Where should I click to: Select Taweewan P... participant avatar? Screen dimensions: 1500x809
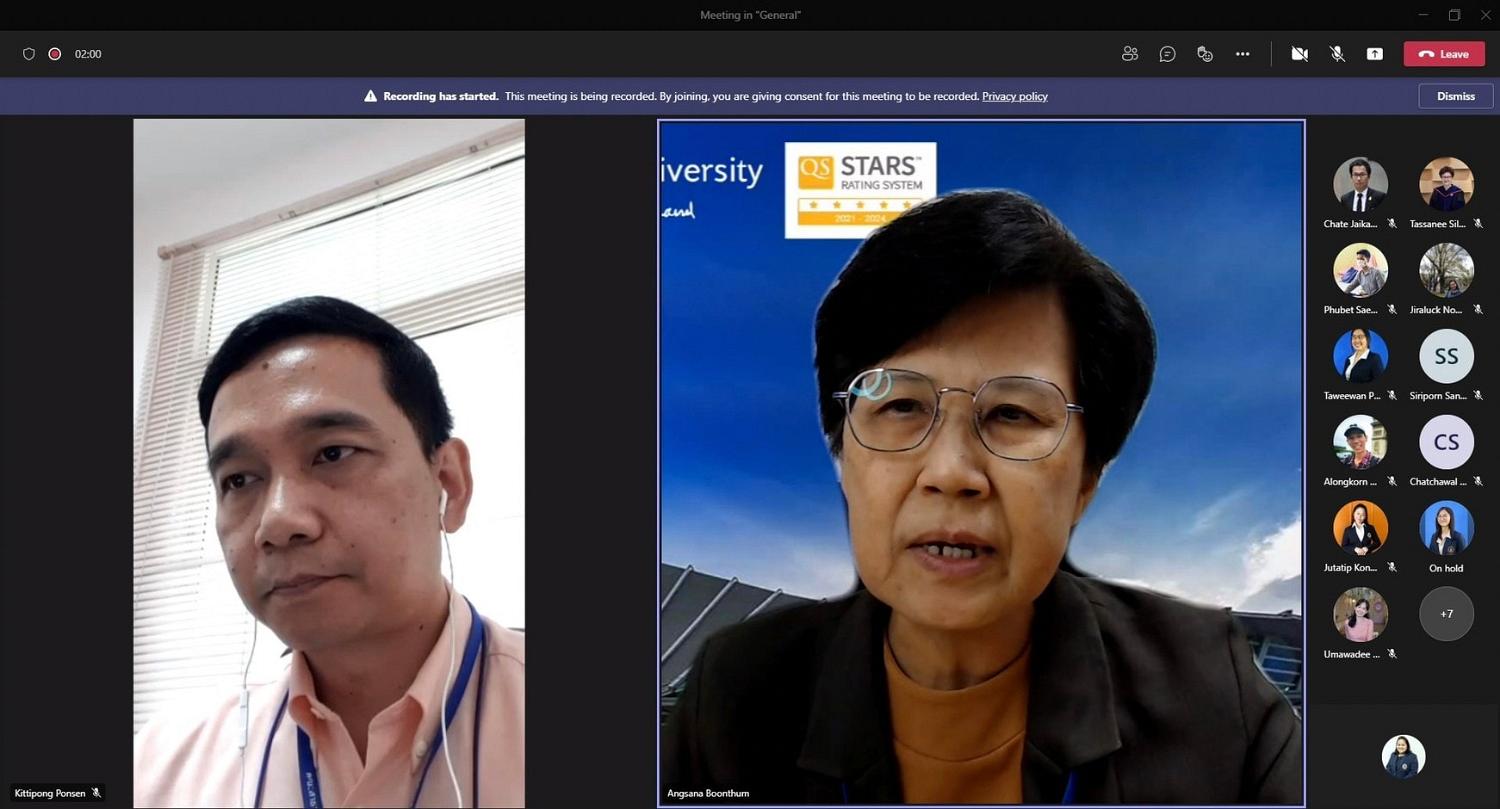tap(1361, 357)
